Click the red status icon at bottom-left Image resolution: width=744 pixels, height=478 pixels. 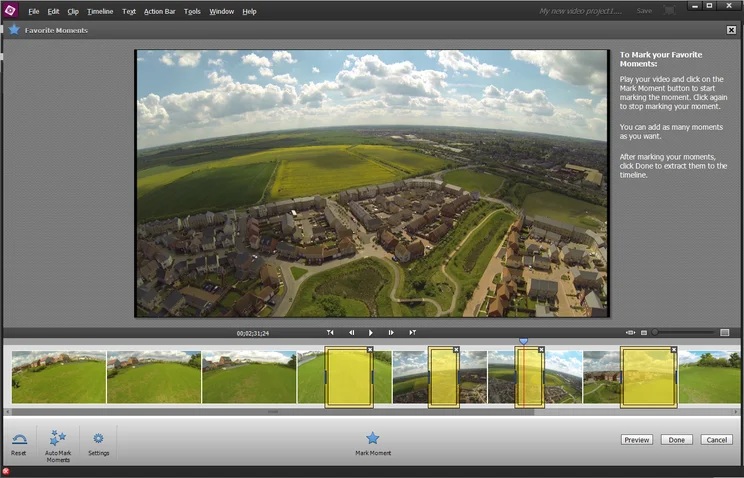point(6,471)
